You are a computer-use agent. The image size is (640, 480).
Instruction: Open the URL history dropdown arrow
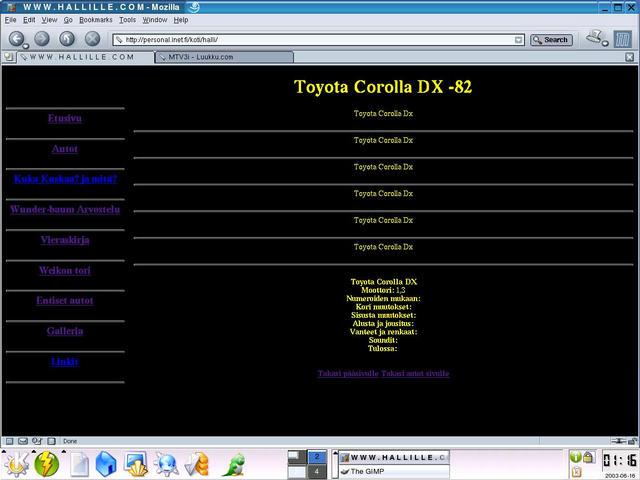pyautogui.click(x=518, y=40)
